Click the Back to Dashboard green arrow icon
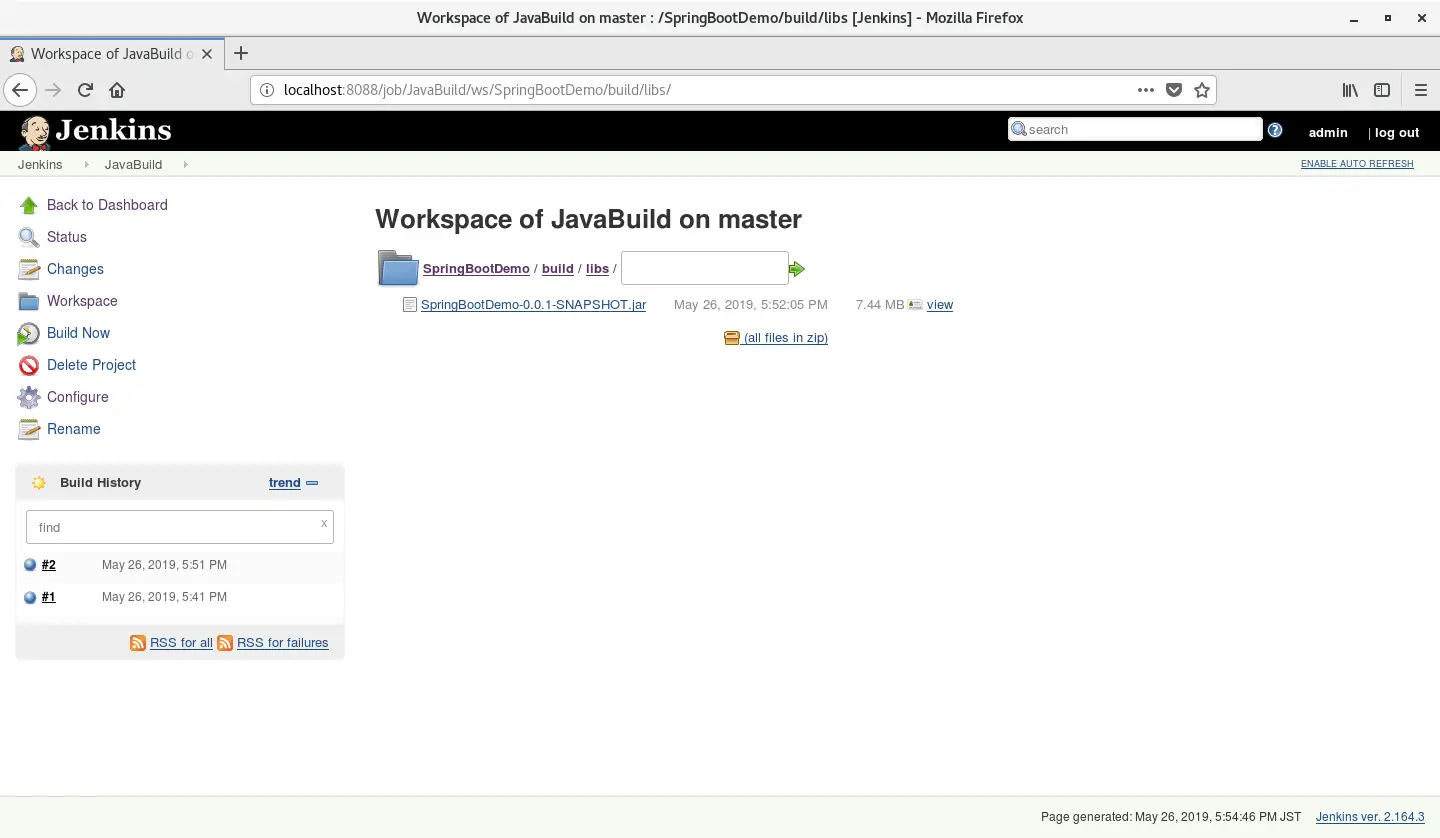 [x=28, y=205]
